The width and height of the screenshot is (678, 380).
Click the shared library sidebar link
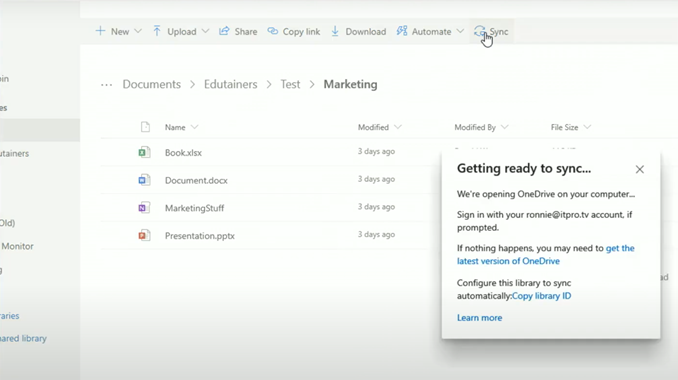tap(23, 338)
